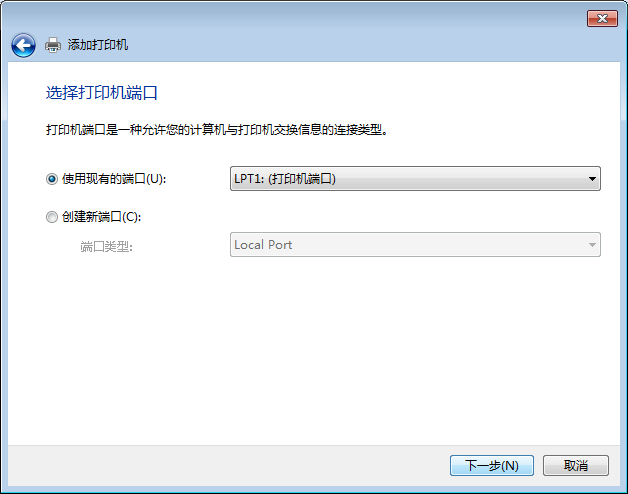Expand the existing port list via its arrow

[x=592, y=179]
